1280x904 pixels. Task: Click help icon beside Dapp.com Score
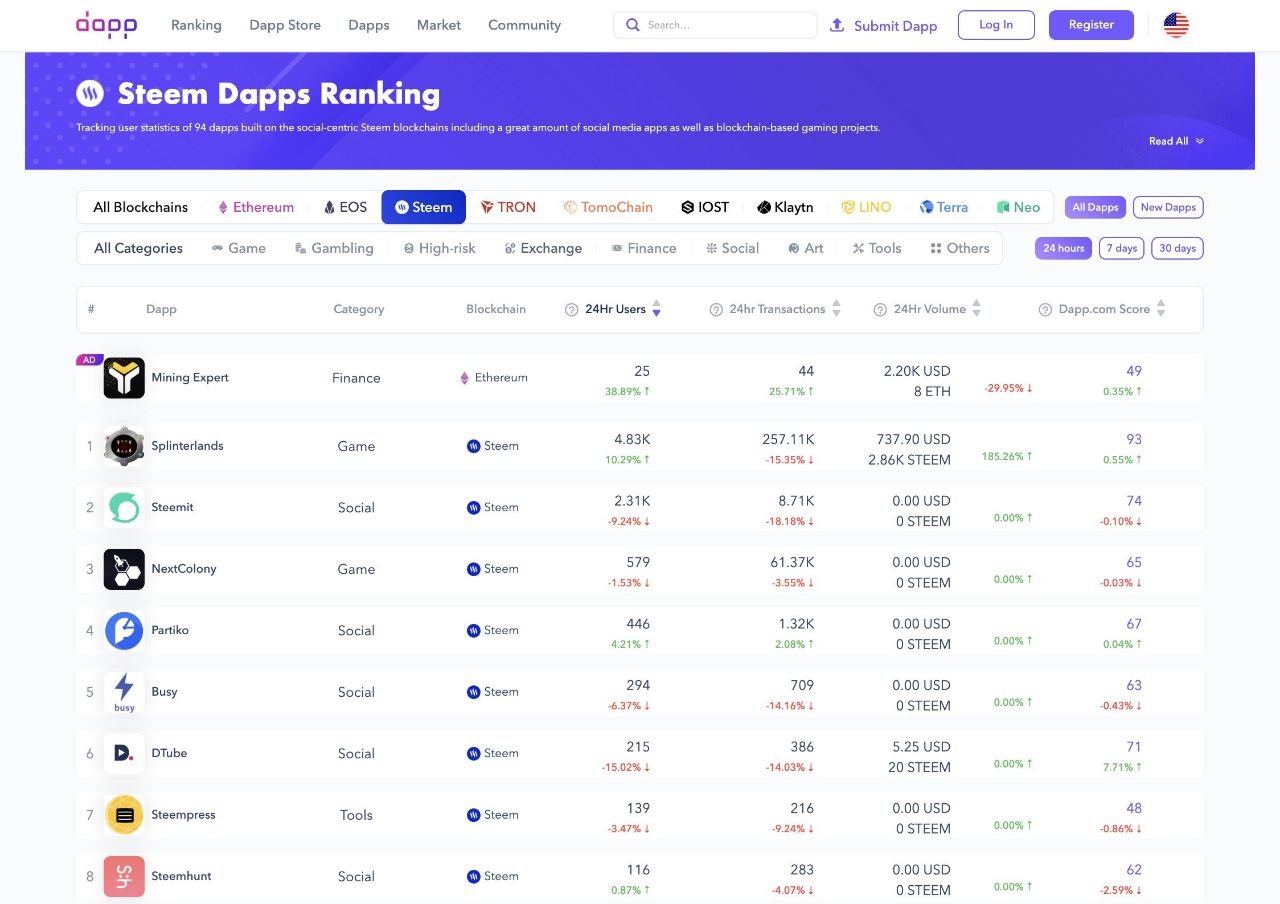pos(1045,310)
